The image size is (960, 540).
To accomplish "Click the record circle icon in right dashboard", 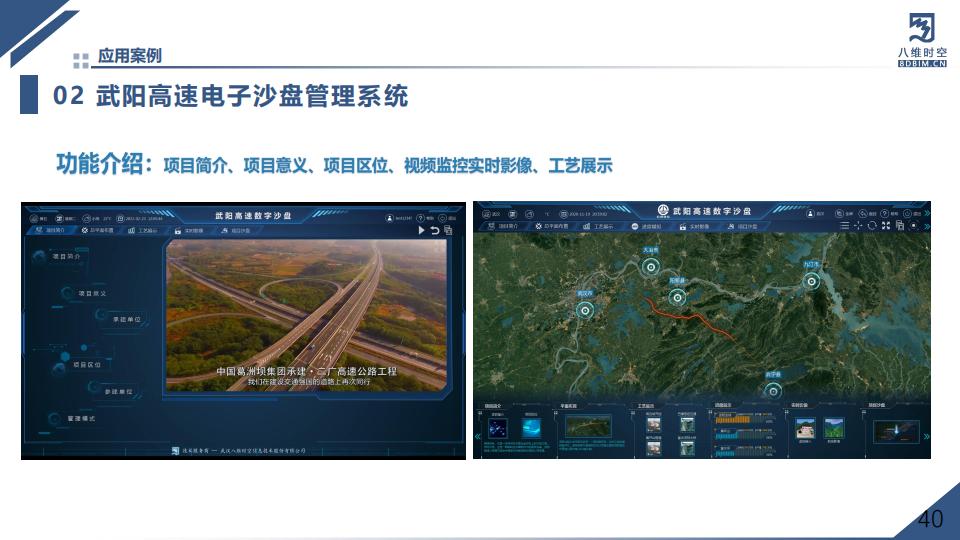I will 913,226.
